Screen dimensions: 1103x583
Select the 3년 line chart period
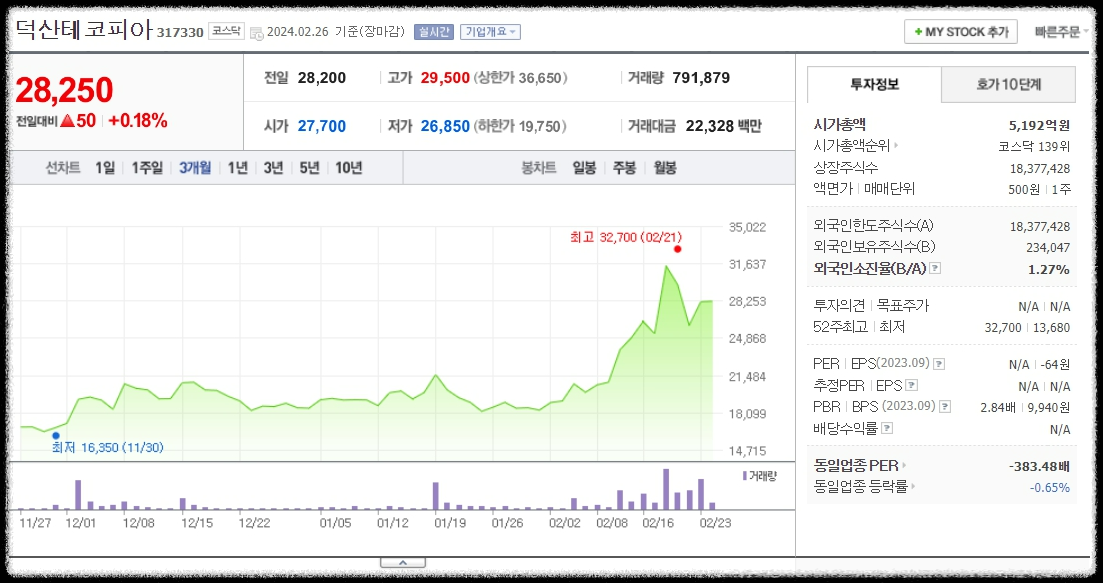[274, 168]
